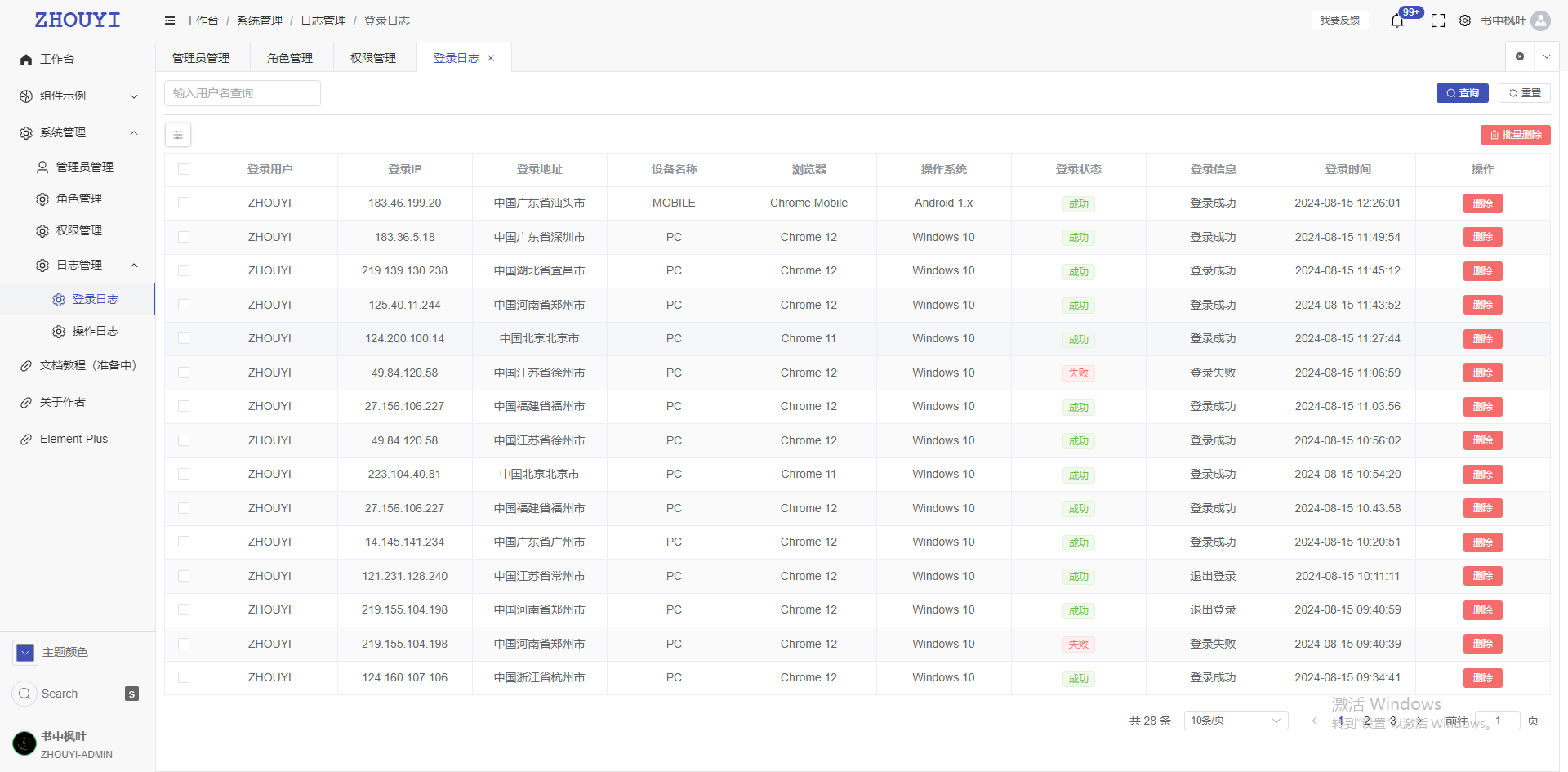Click the bottom-left profile avatar
This screenshot has width=1568, height=772.
tap(24, 743)
